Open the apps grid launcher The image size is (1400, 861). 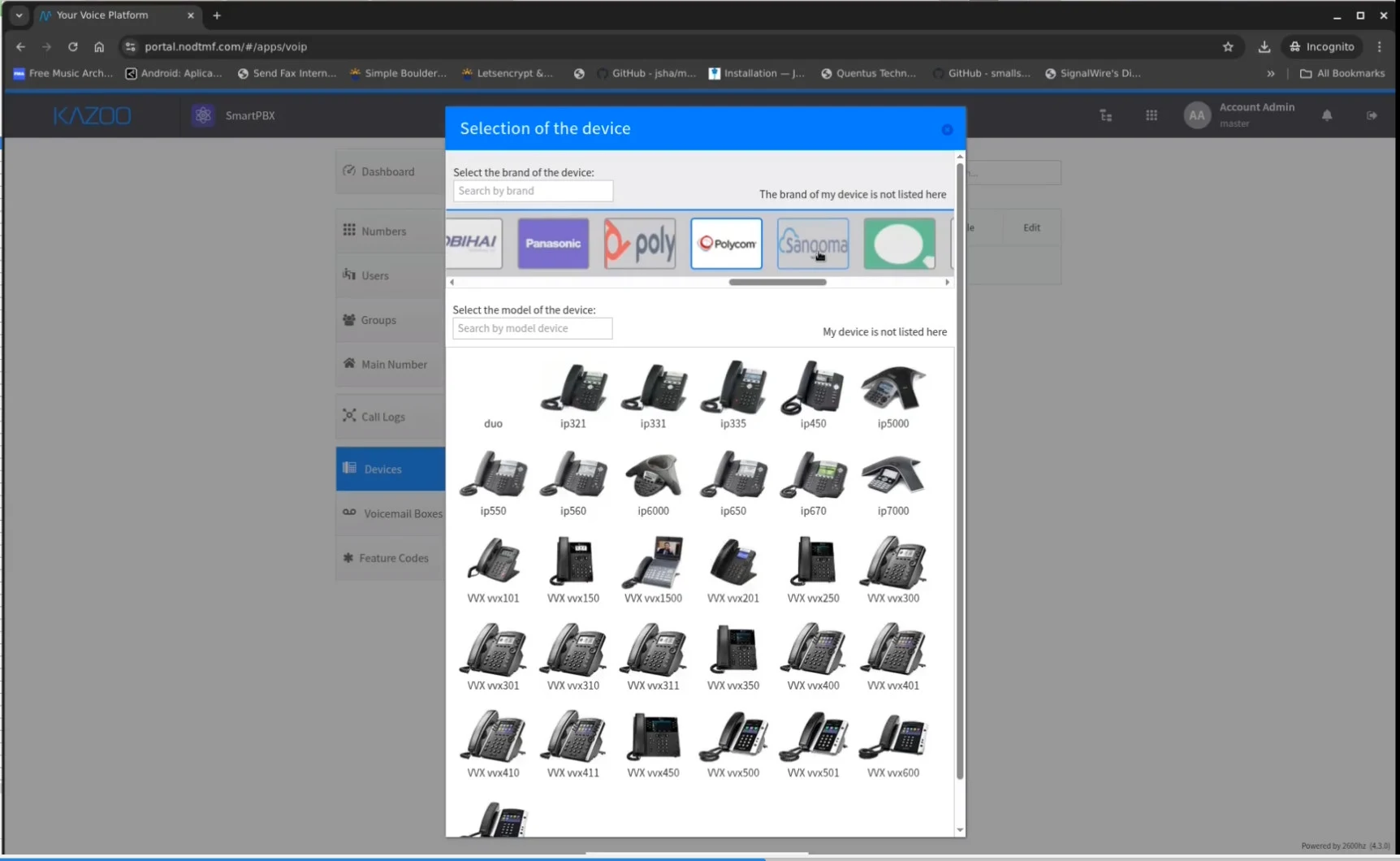pos(1152,115)
